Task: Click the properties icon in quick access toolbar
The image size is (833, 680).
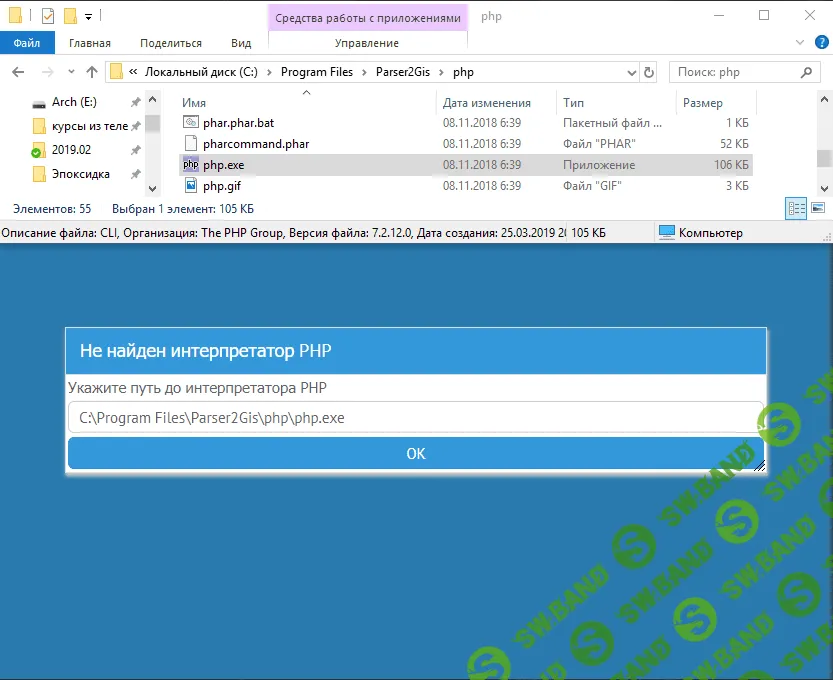Action: coord(47,16)
